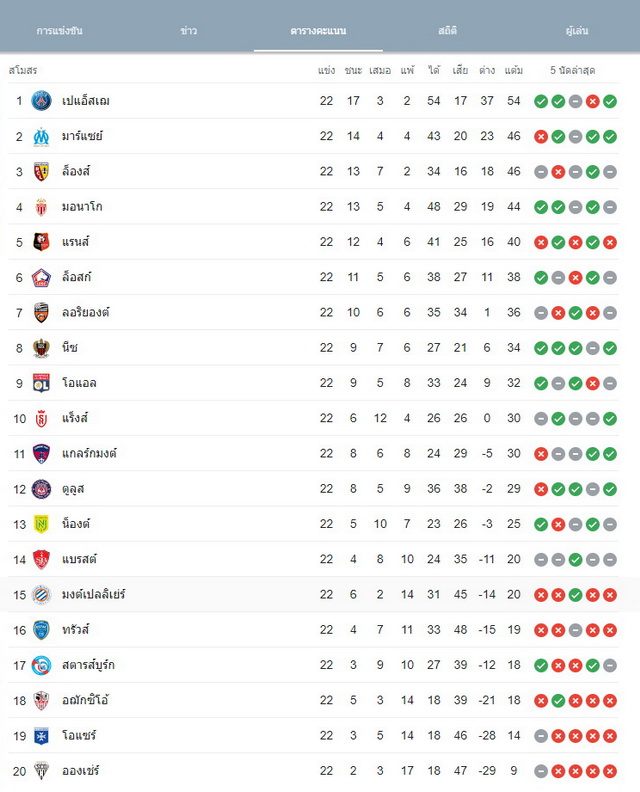This screenshot has width=640, height=792.
Task: Click the ชนะ wins column header
Action: [353, 70]
